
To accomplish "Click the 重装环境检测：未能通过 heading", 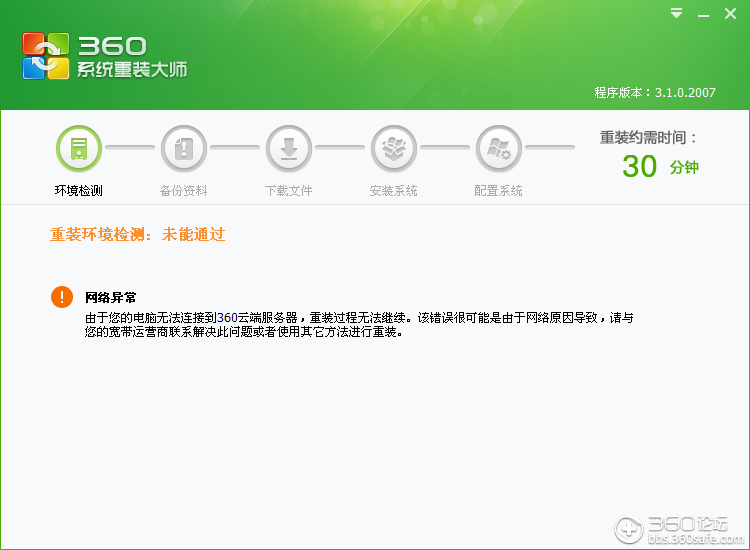I will 138,234.
